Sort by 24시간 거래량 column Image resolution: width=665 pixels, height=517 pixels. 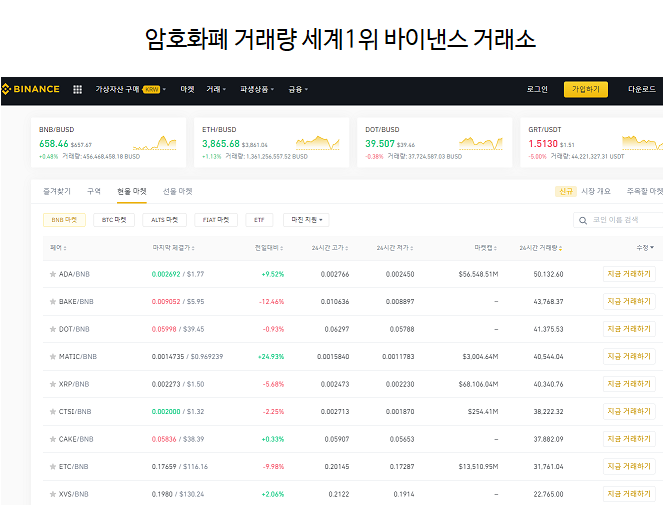(541, 248)
